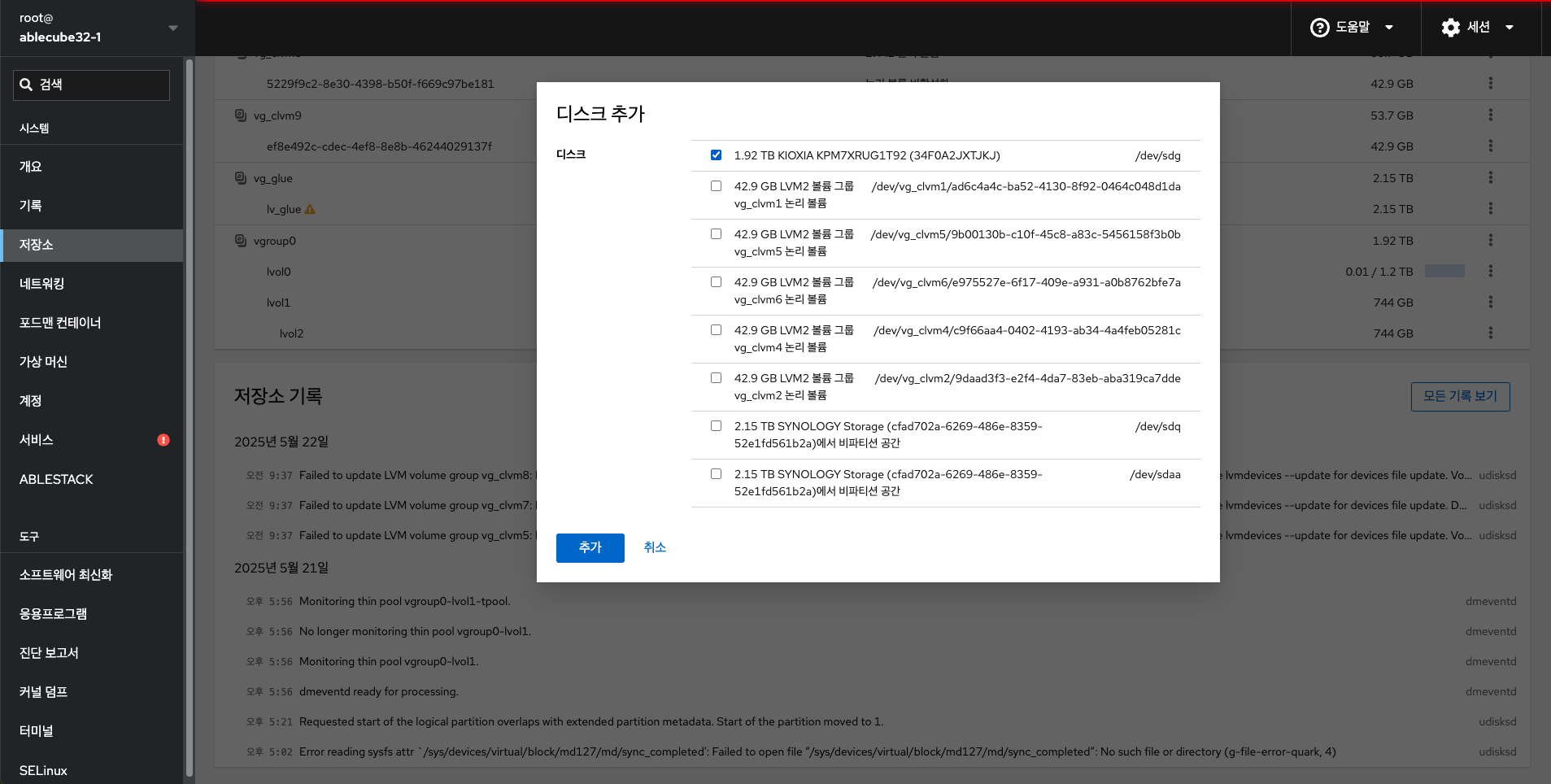
Task: Click the warning triangle next to lv_glue
Action: coord(310,210)
